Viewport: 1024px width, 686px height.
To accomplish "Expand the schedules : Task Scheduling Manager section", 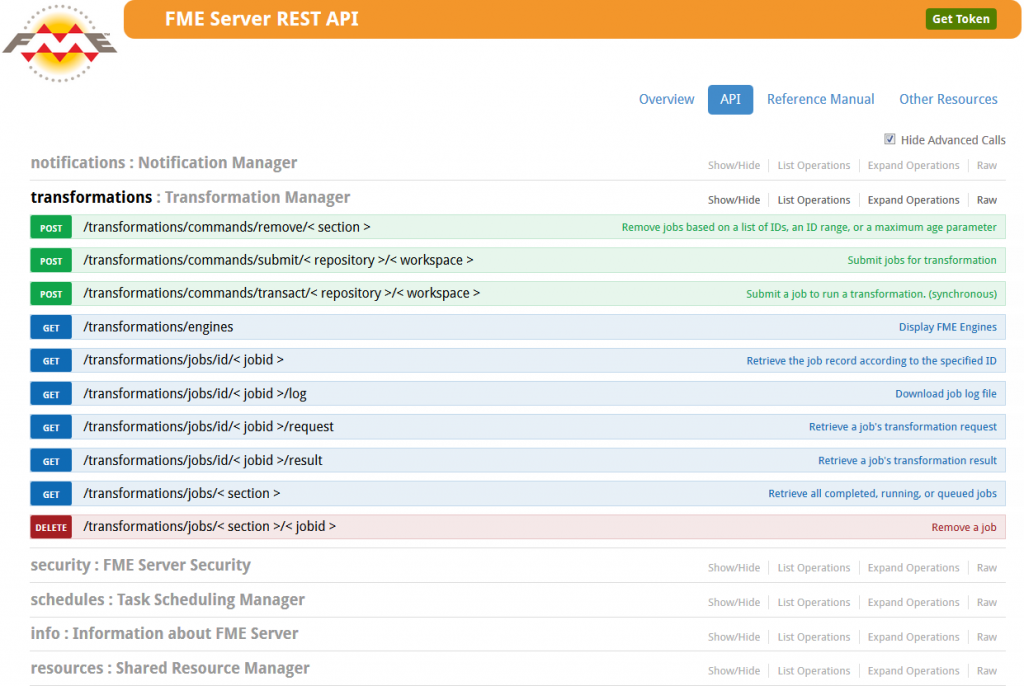I will coord(168,600).
